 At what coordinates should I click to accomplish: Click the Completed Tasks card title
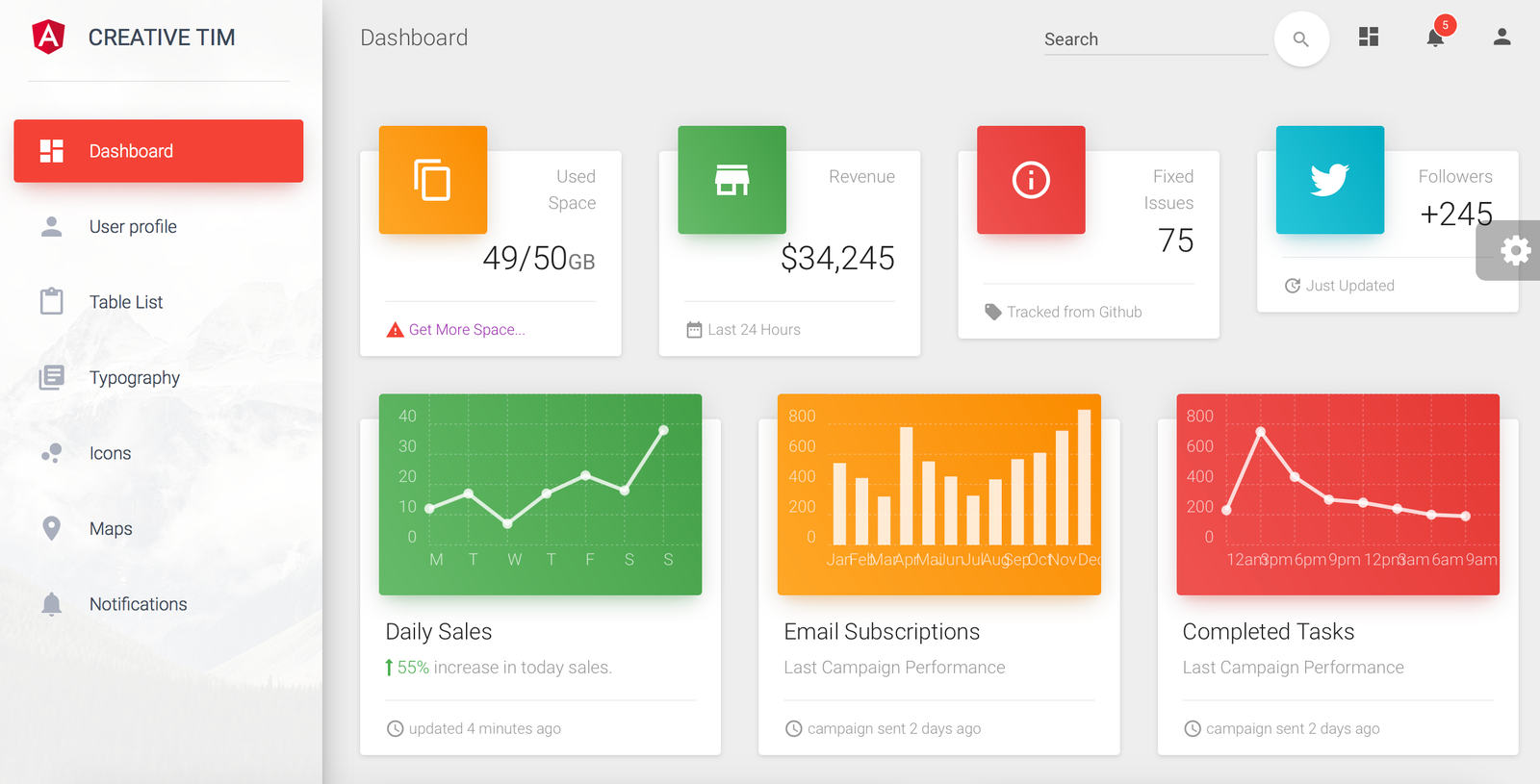pyautogui.click(x=1269, y=632)
